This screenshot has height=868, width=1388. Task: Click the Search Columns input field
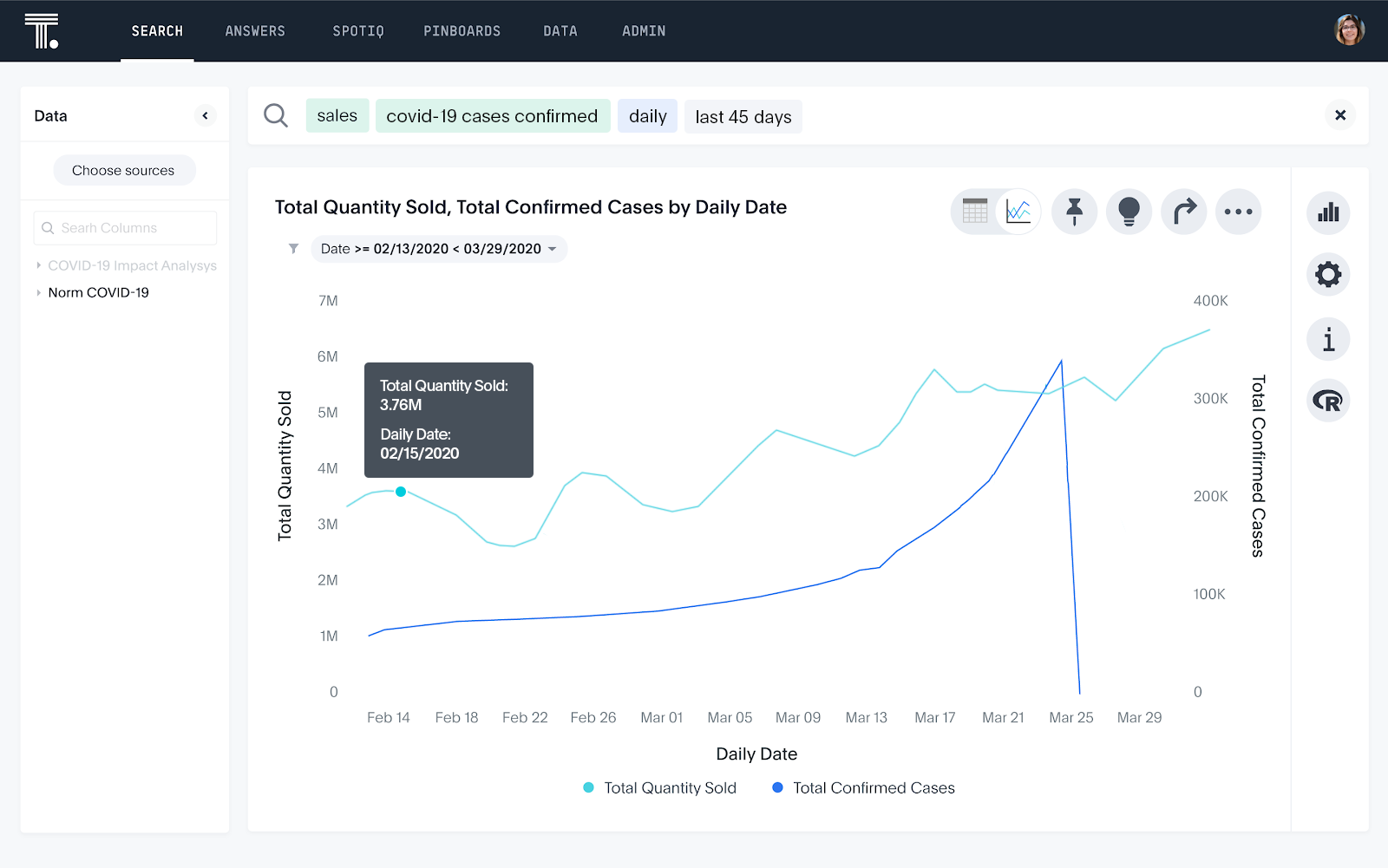[125, 228]
